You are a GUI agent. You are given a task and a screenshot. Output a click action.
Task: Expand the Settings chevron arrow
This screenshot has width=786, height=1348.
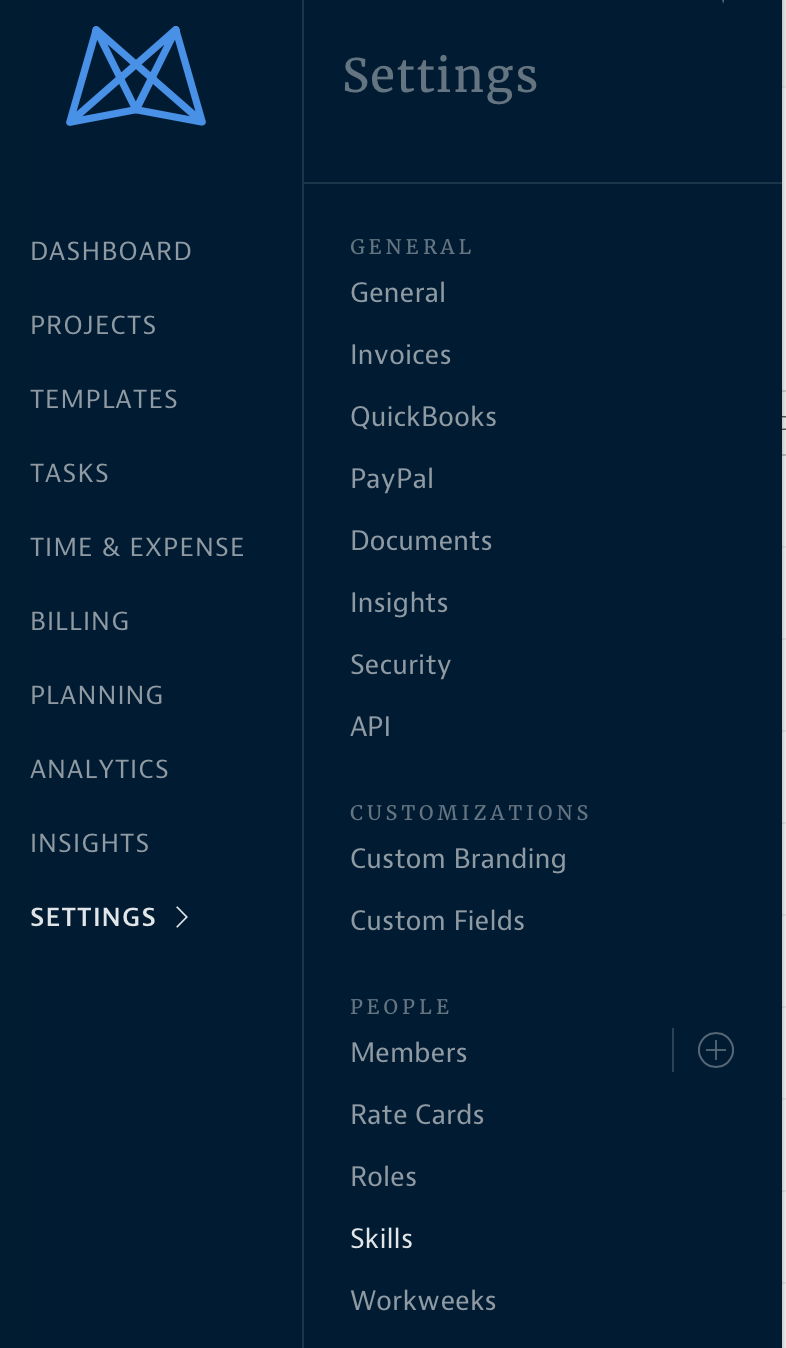182,917
